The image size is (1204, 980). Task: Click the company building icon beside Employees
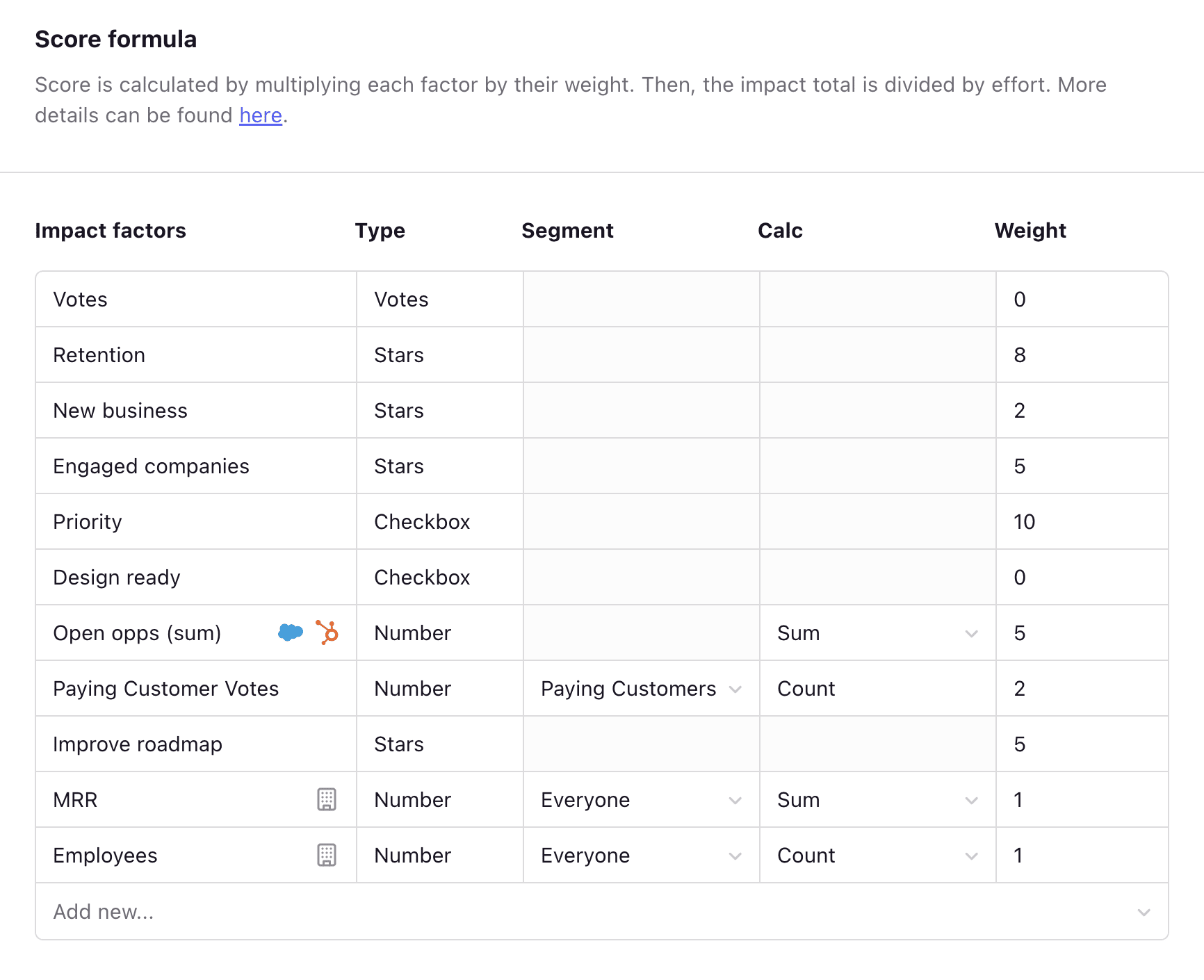click(327, 855)
